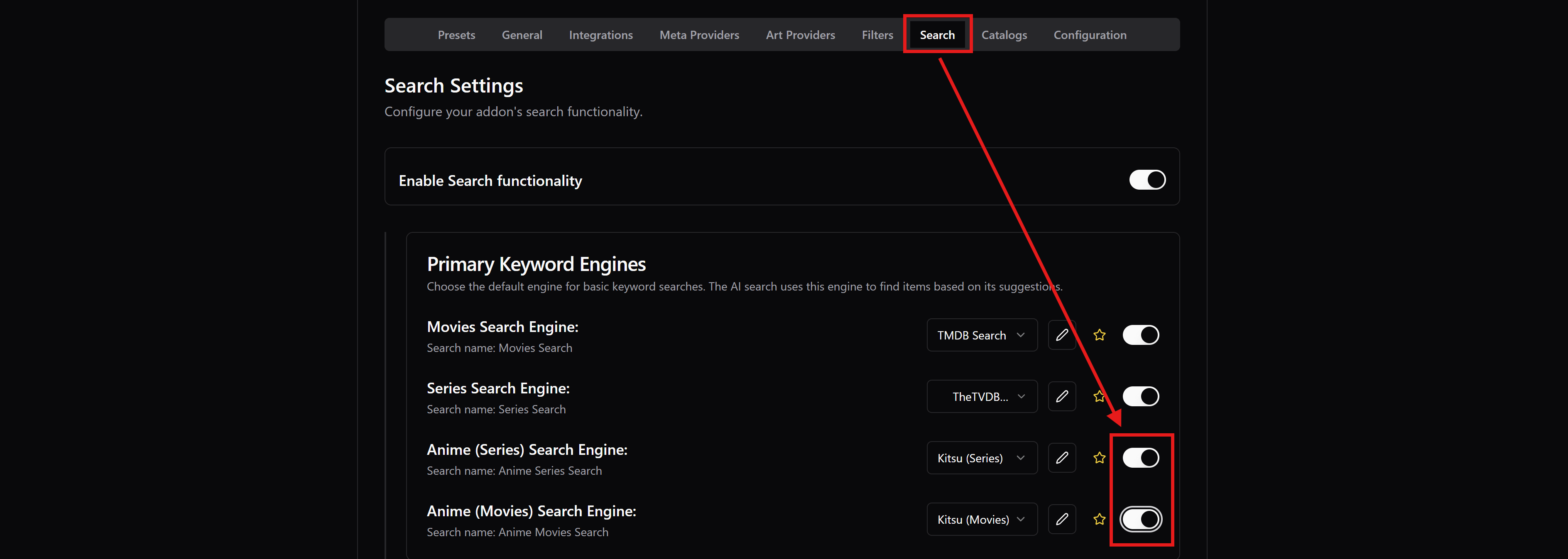Screen dimensions: 1568x559
Task: Disable the Movies Search Engine toggle
Action: (1141, 335)
